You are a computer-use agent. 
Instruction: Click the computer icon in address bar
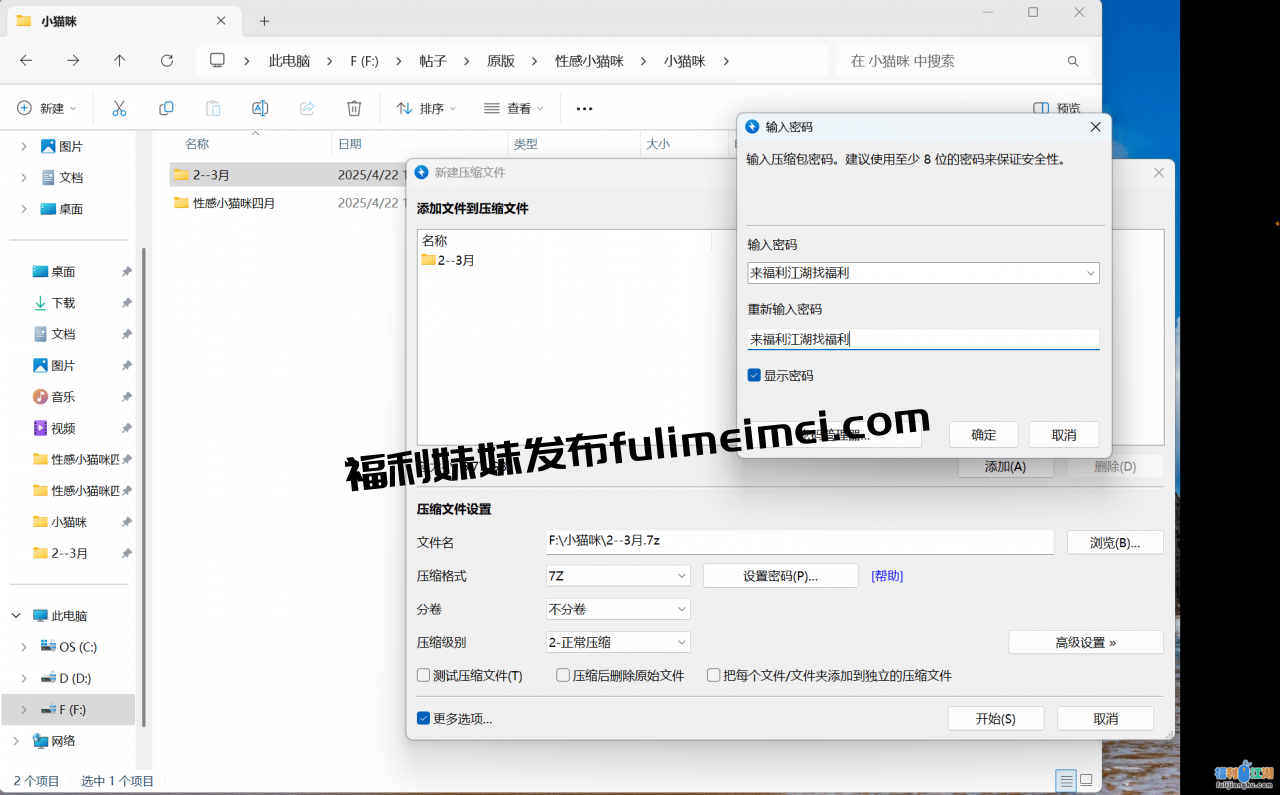pyautogui.click(x=217, y=61)
